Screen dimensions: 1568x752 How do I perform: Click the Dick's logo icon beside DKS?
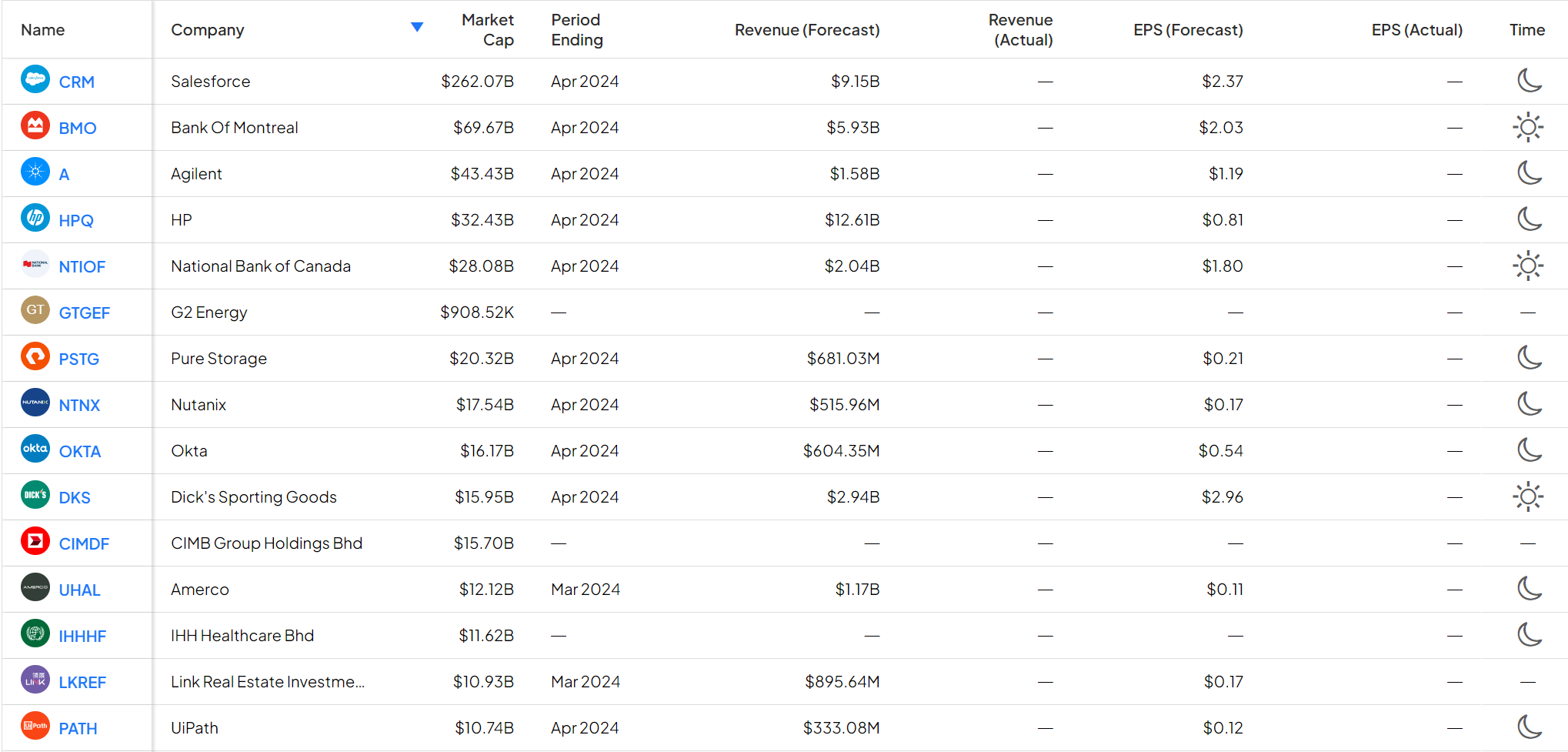click(x=35, y=495)
